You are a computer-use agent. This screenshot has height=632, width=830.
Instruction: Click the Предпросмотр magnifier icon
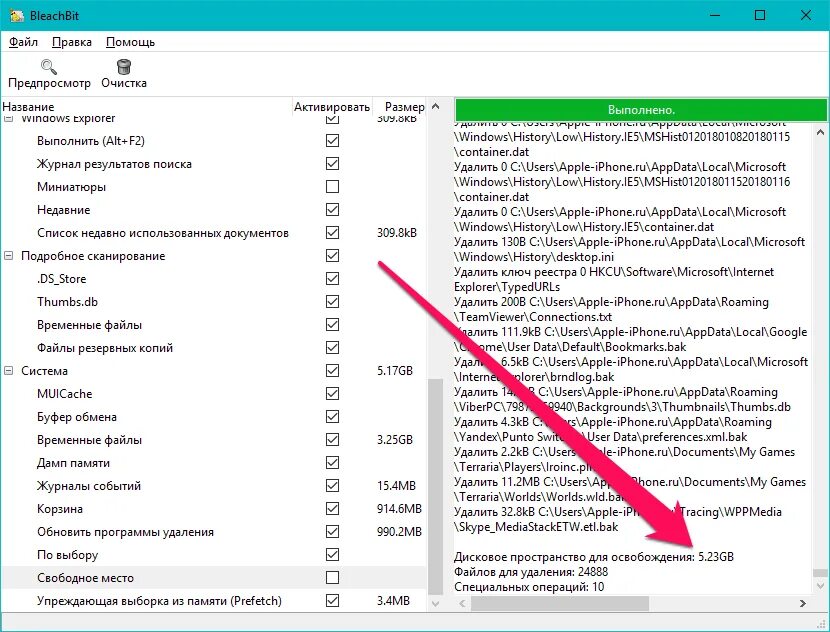(49, 67)
